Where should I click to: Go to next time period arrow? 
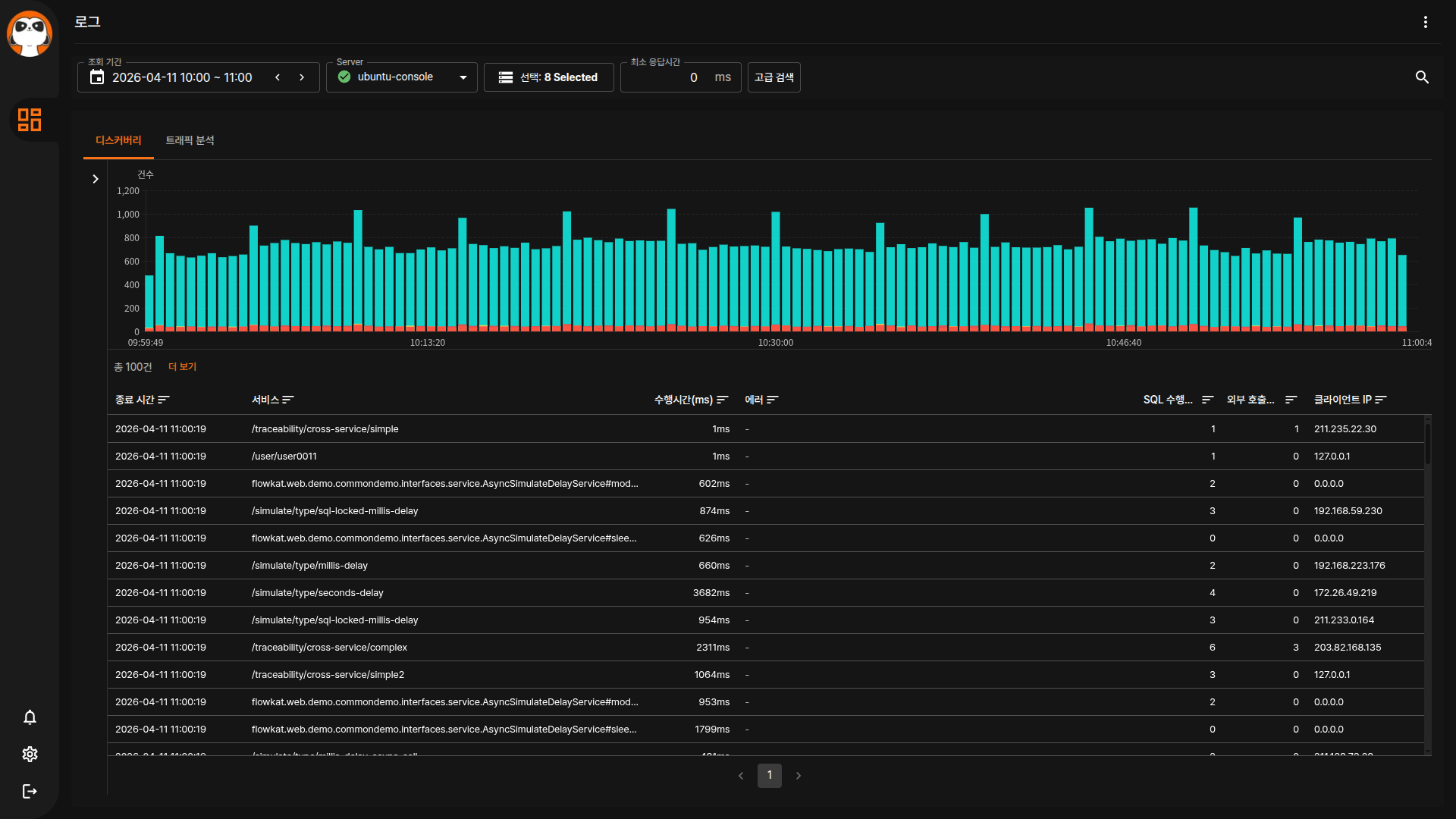[302, 77]
